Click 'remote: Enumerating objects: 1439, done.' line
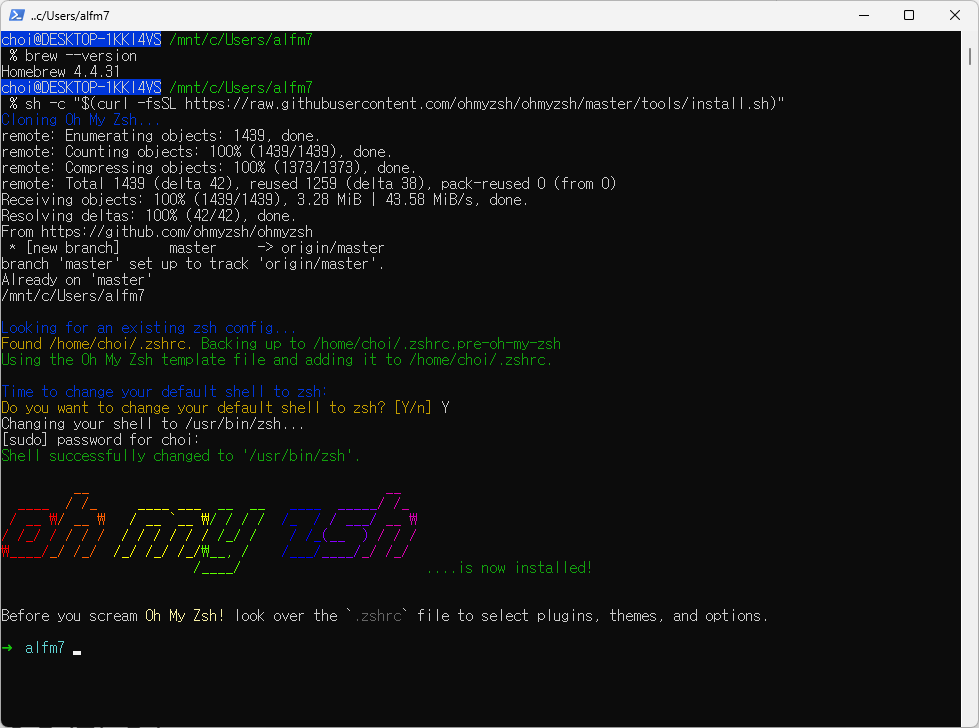979x728 pixels. (160, 135)
